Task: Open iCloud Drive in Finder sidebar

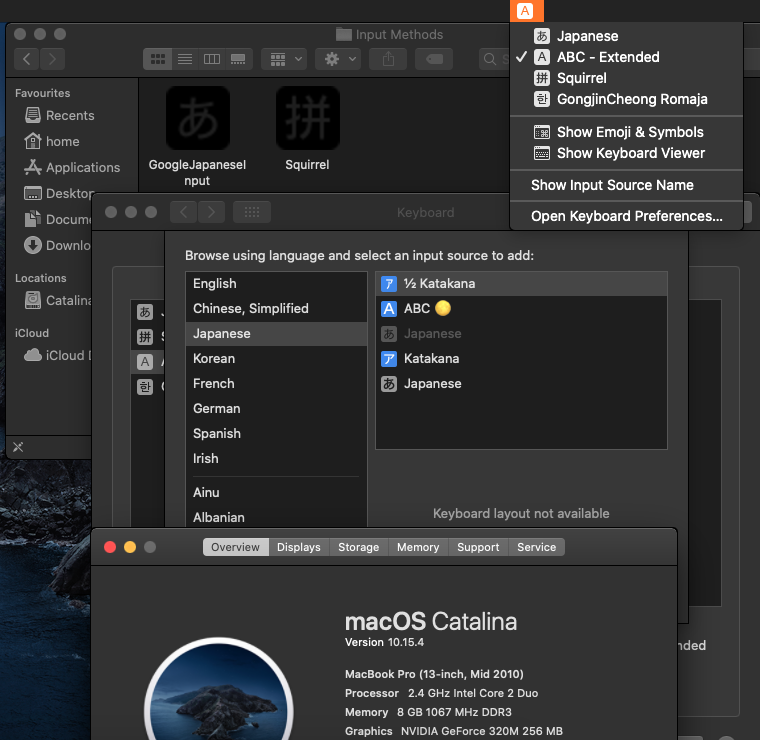Action: (x=57, y=355)
